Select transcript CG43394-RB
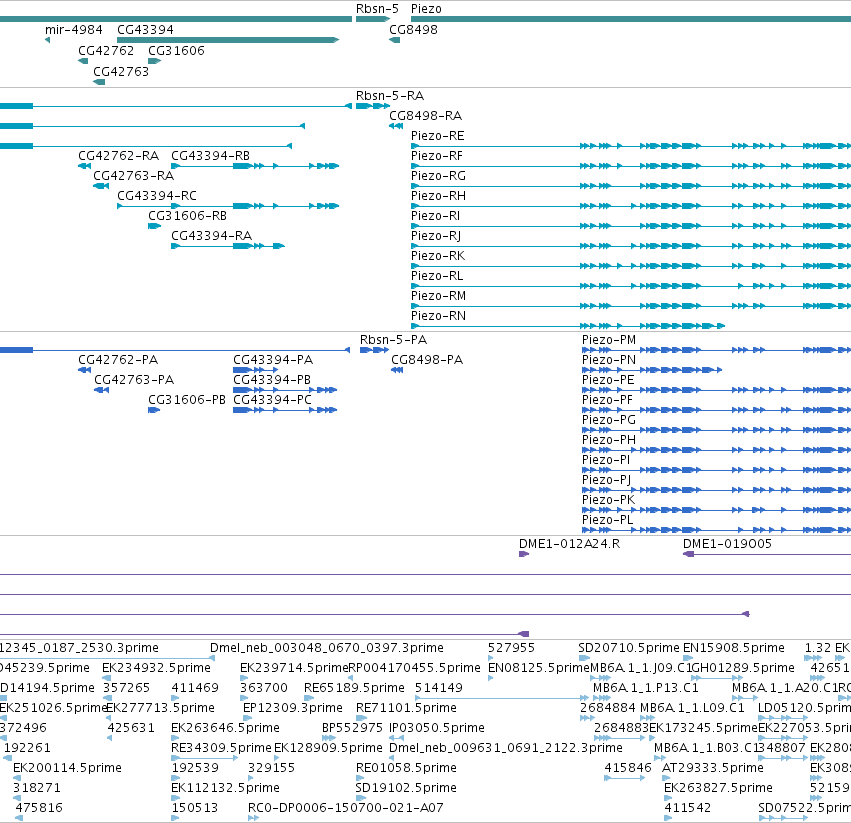This screenshot has width=851, height=823. pos(211,156)
